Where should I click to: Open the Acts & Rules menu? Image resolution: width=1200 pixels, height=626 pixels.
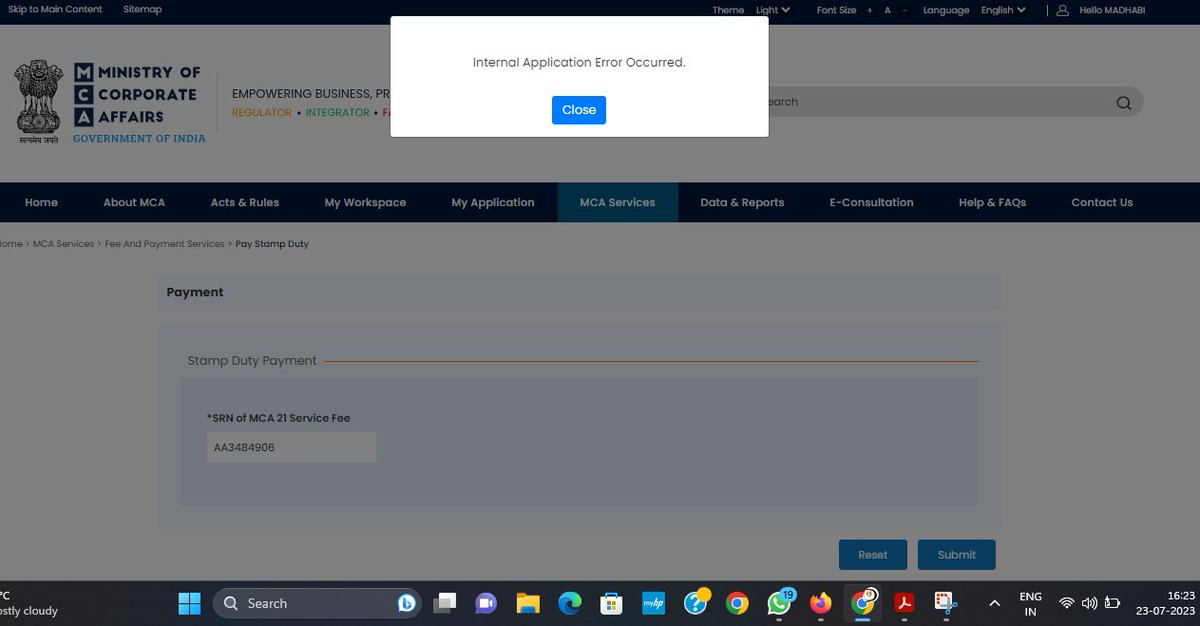[x=245, y=202]
